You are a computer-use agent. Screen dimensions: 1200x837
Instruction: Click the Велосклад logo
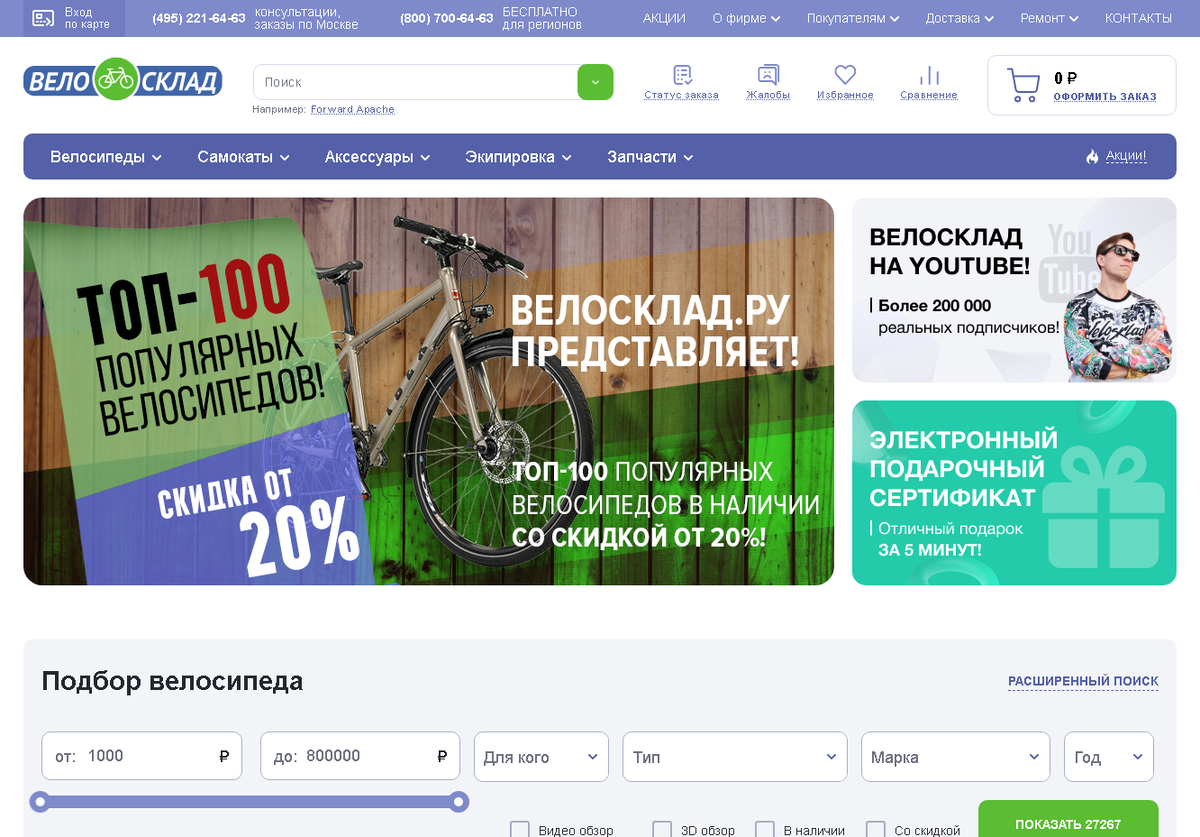122,79
